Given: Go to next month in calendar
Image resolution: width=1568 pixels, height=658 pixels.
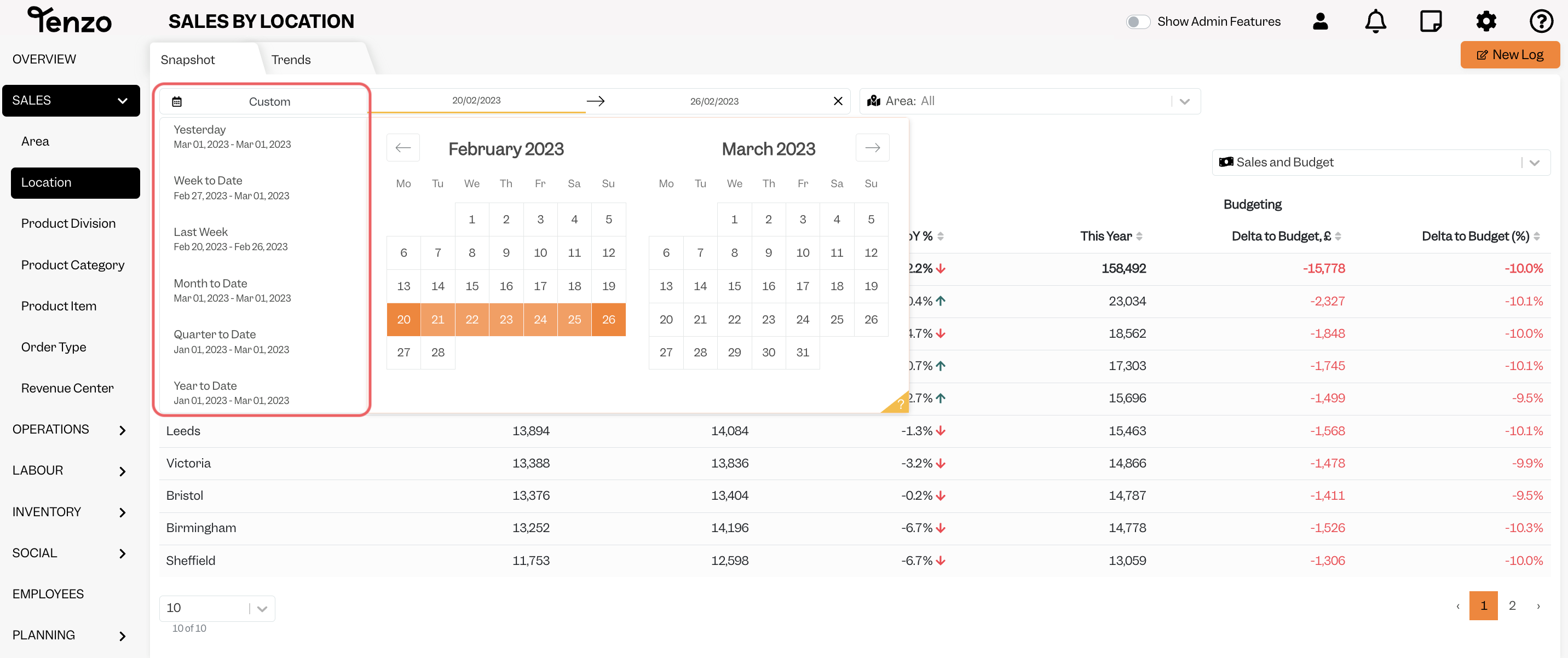Looking at the screenshot, I should [872, 148].
